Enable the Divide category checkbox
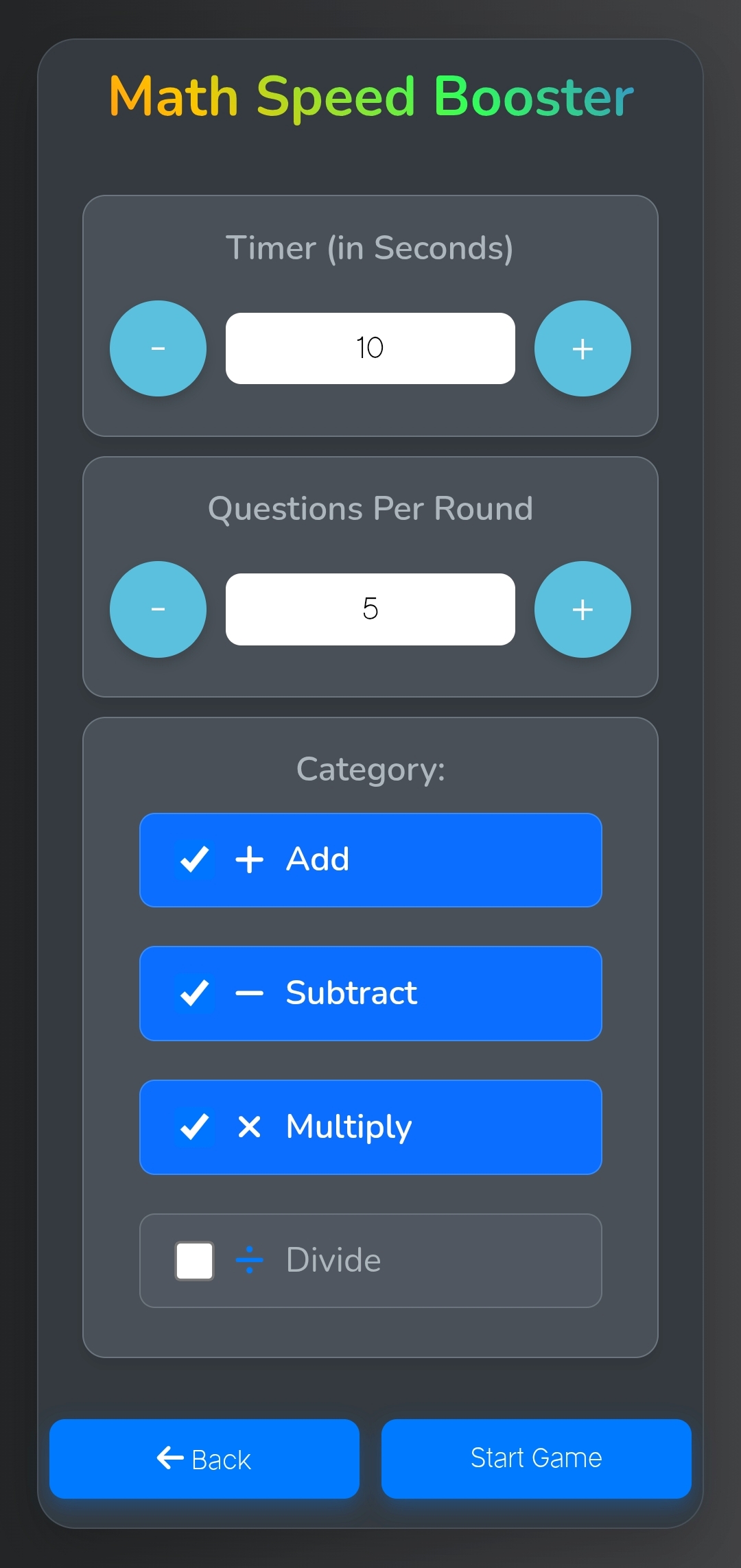This screenshot has height=1568, width=741. point(195,1260)
